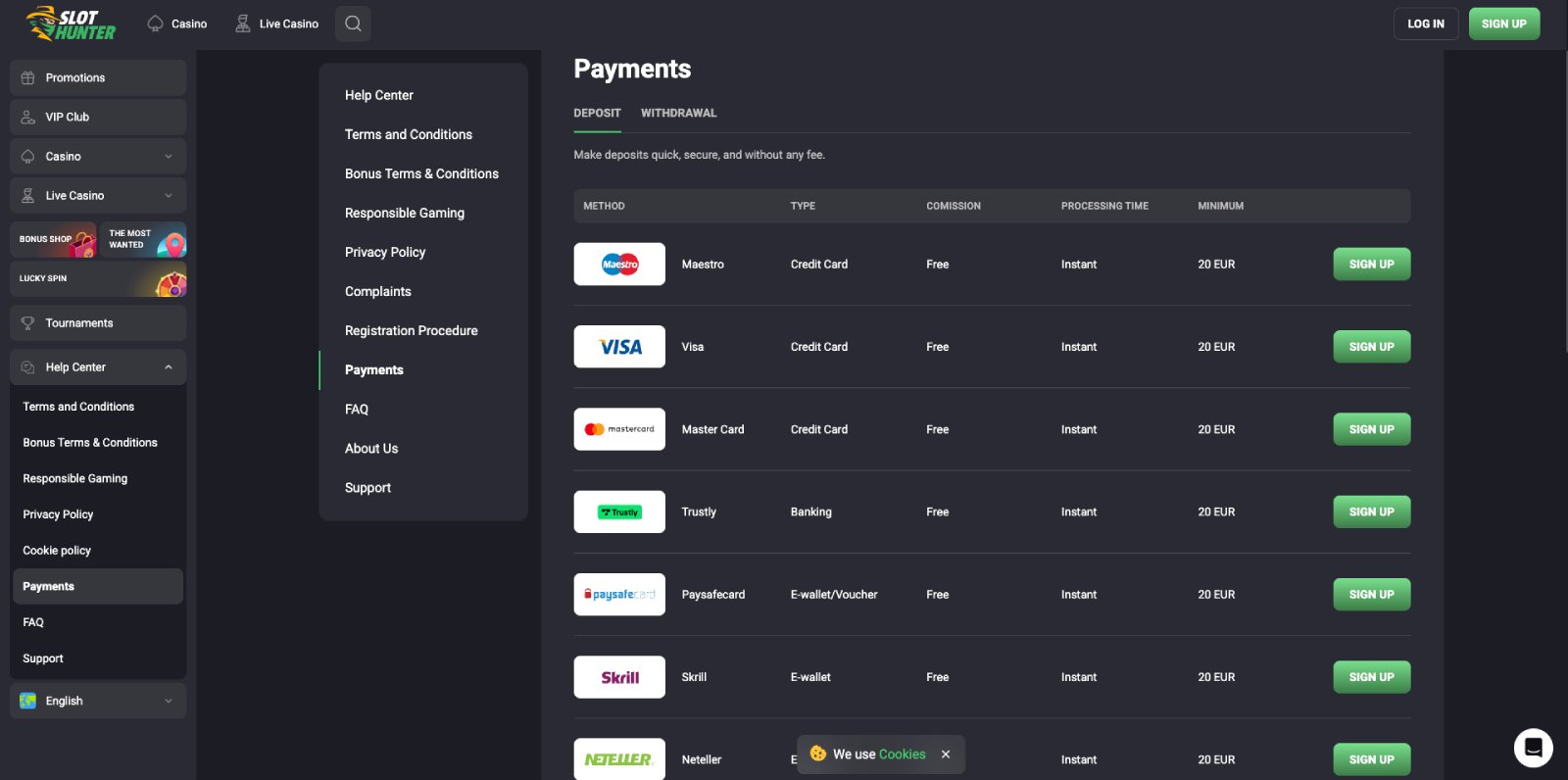This screenshot has width=1568, height=780.
Task: Click the Skrill payment logo
Action: pyautogui.click(x=619, y=677)
